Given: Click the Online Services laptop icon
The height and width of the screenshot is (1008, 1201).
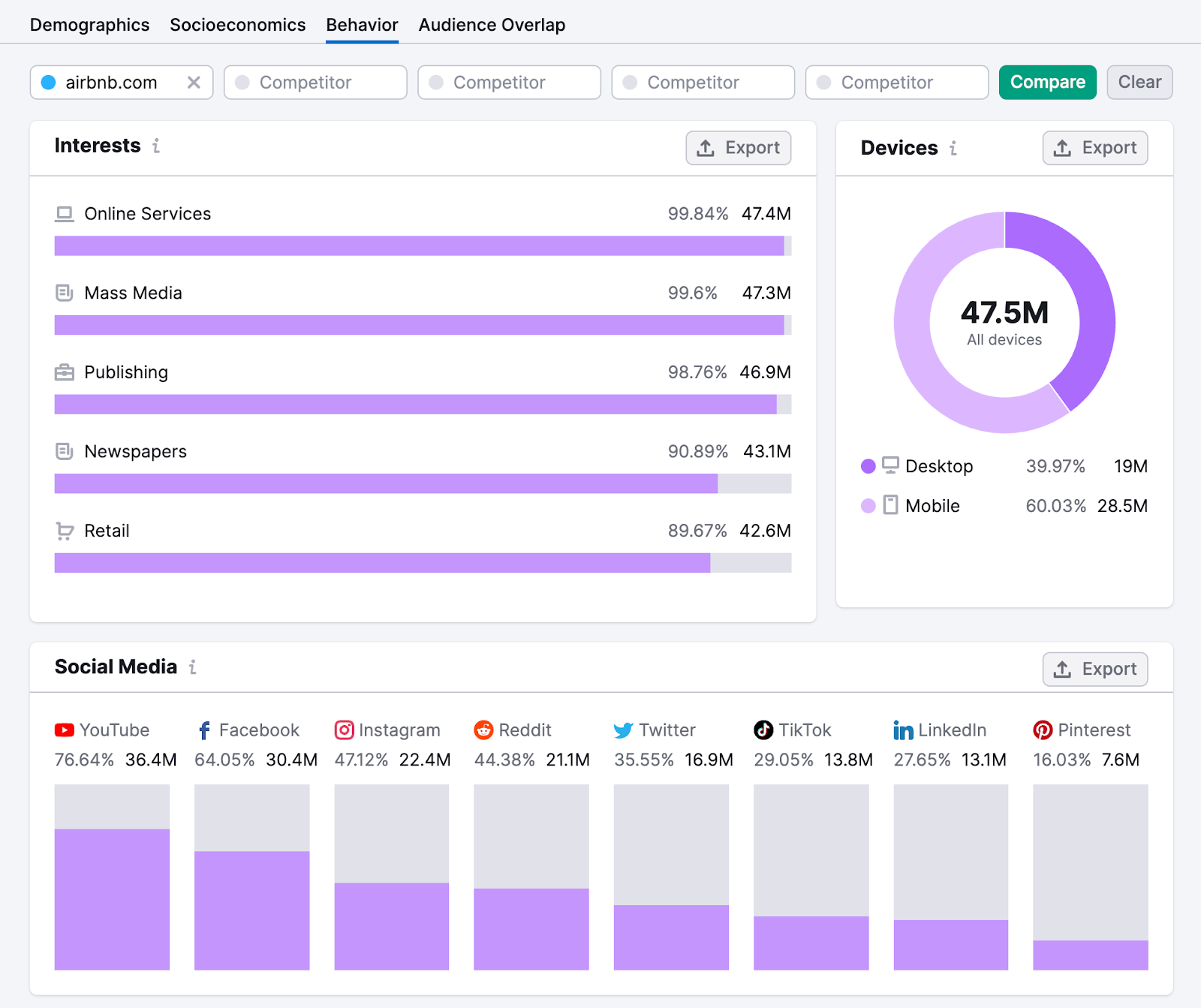Looking at the screenshot, I should click(65, 214).
